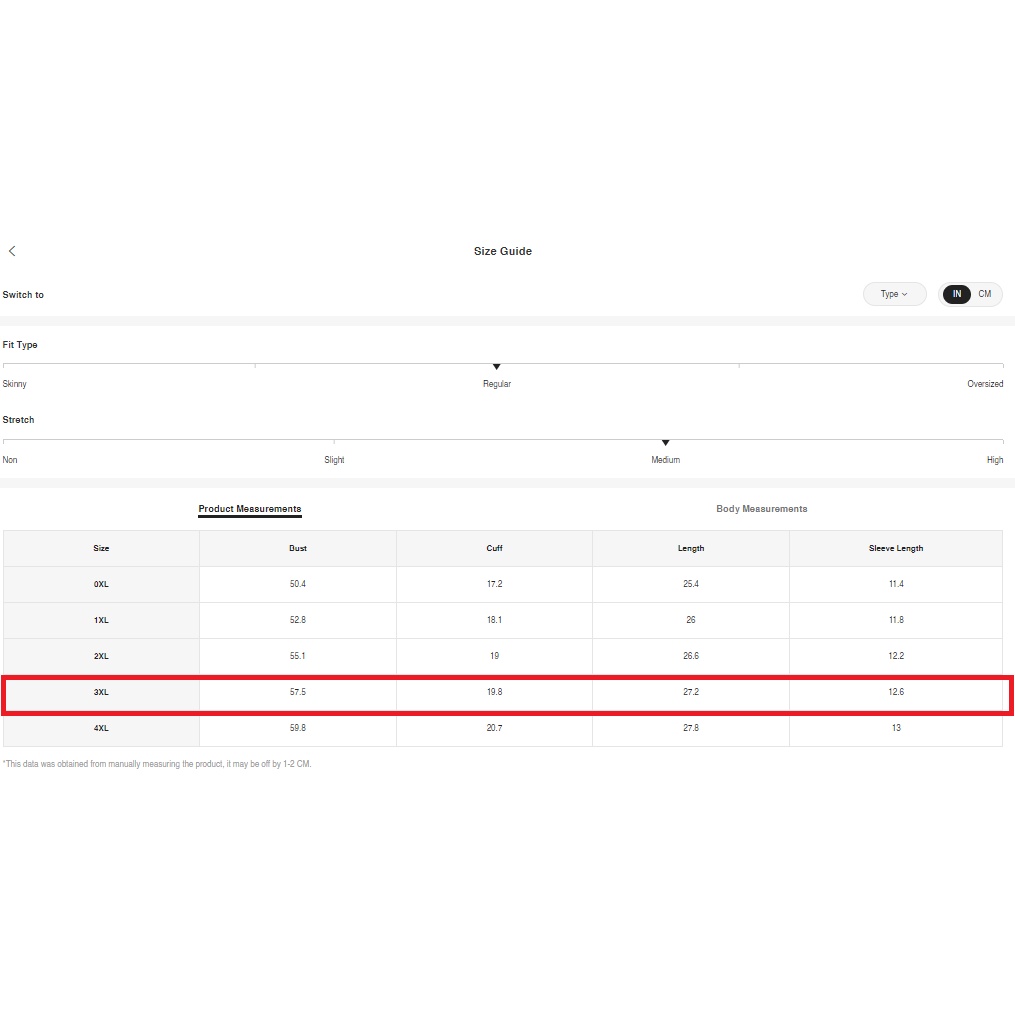
Task: Switch units to IN
Action: (956, 294)
